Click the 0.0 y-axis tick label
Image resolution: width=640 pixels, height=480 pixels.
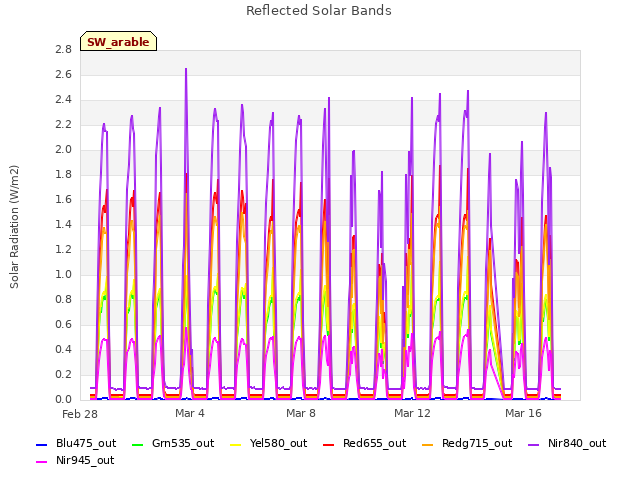[63, 399]
